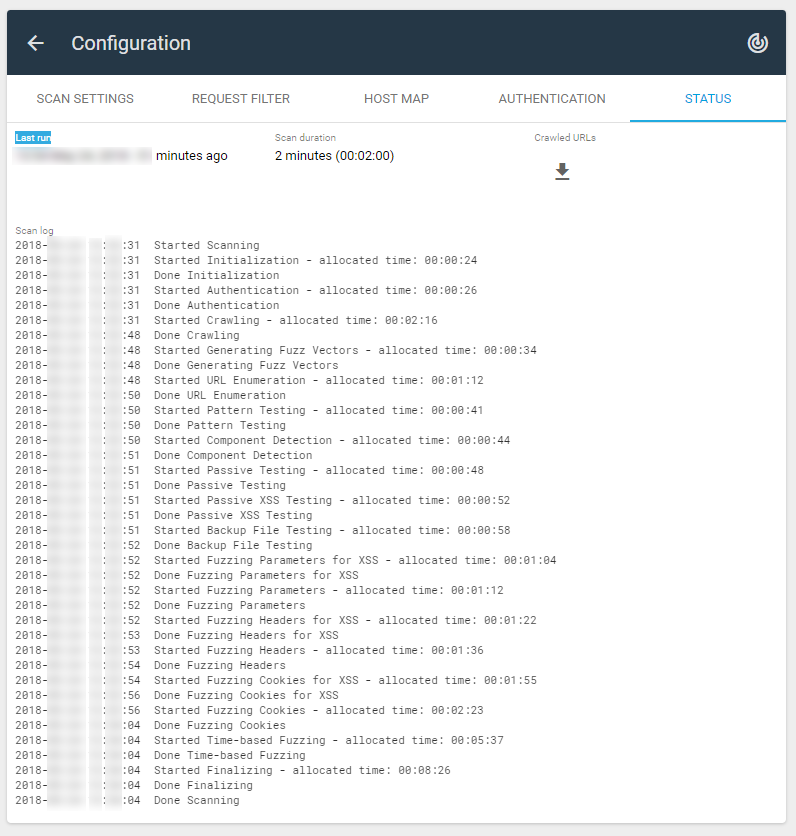Click 'Started Fuzzing Parameters' 00:01:12 entry
Image resolution: width=796 pixels, height=836 pixels.
point(328,590)
